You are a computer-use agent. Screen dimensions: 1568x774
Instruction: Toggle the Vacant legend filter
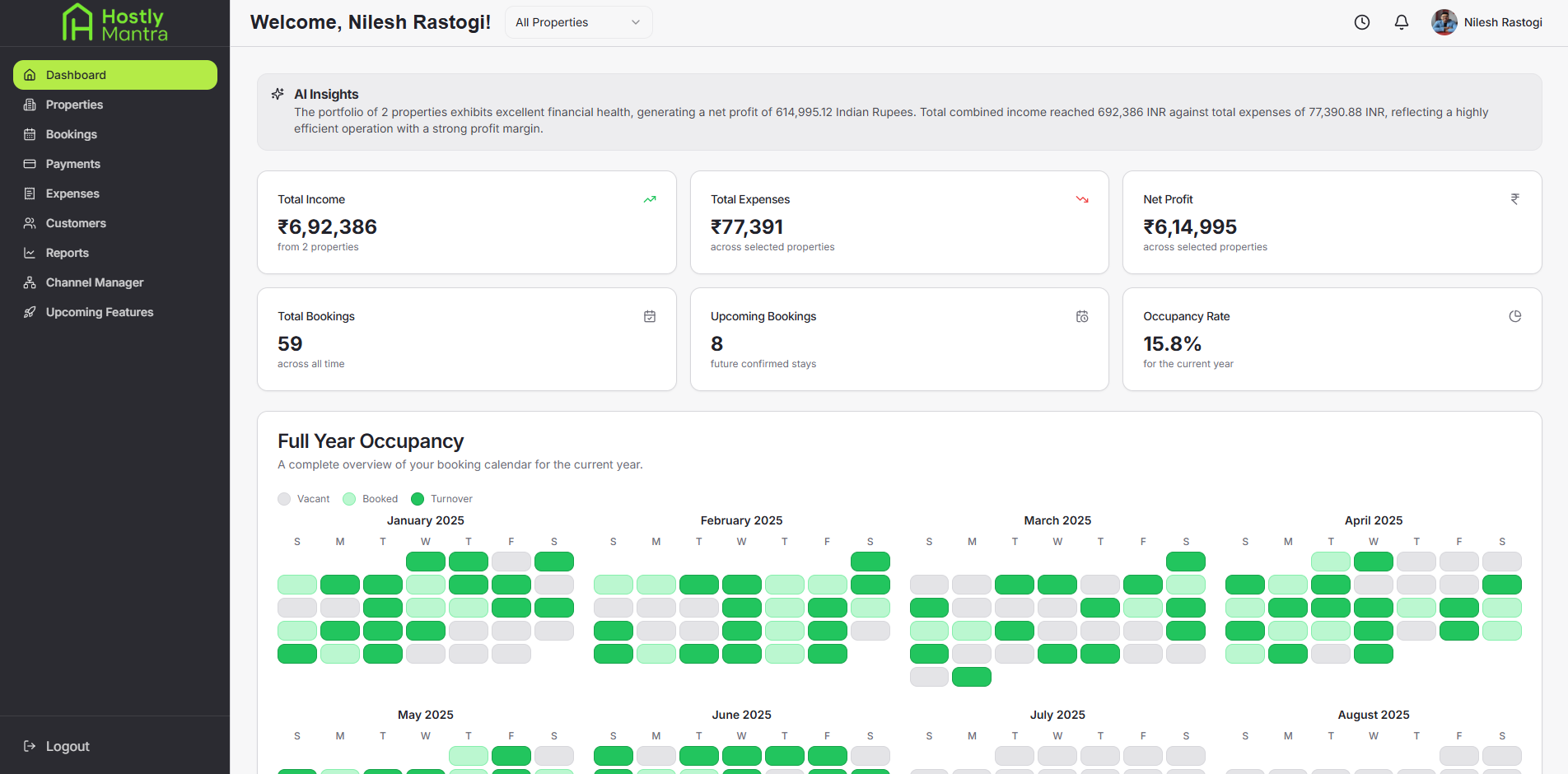pyautogui.click(x=286, y=498)
